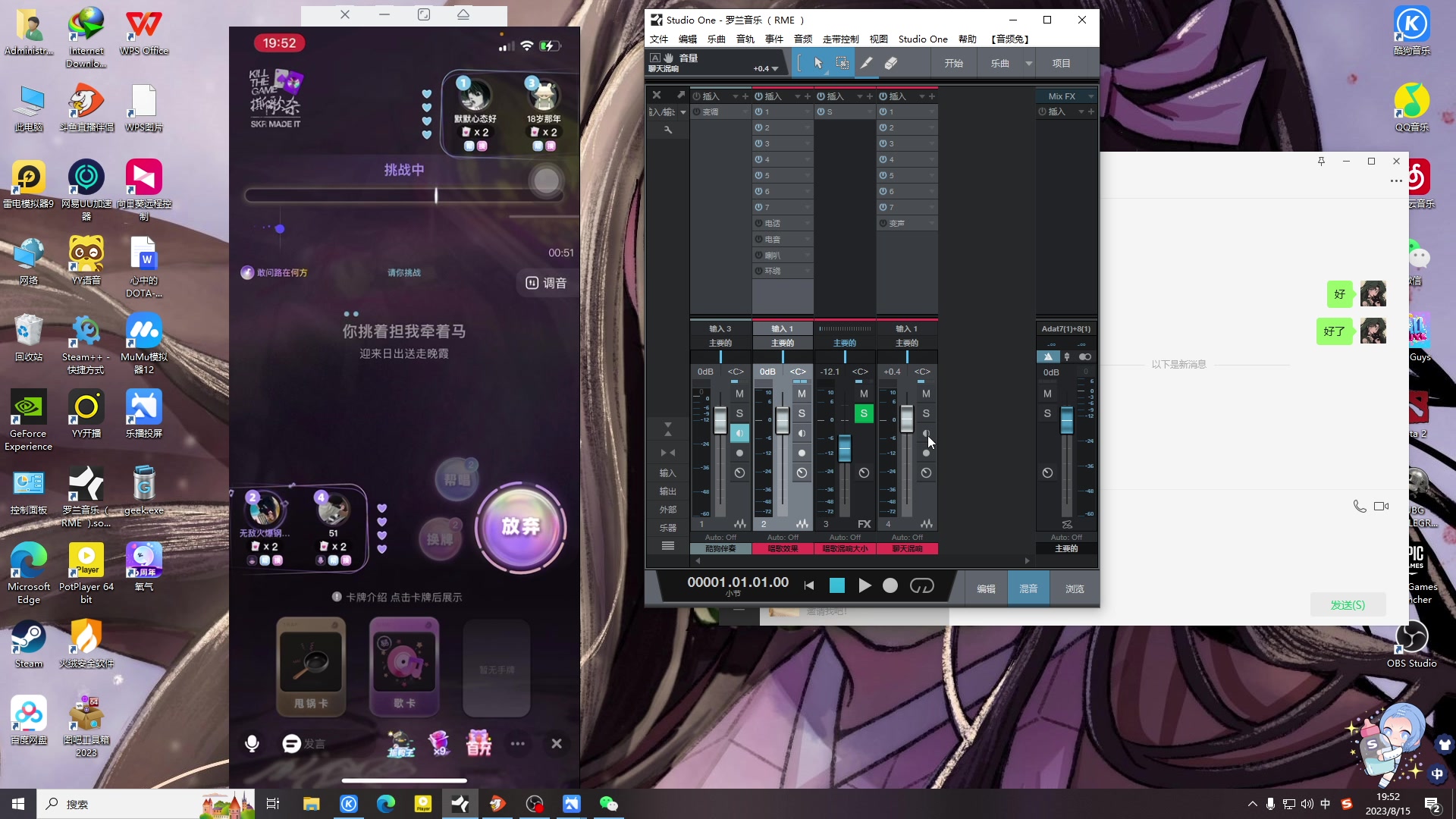Tap the microphone icon in the phone app
1456x819 pixels.
coord(253,744)
